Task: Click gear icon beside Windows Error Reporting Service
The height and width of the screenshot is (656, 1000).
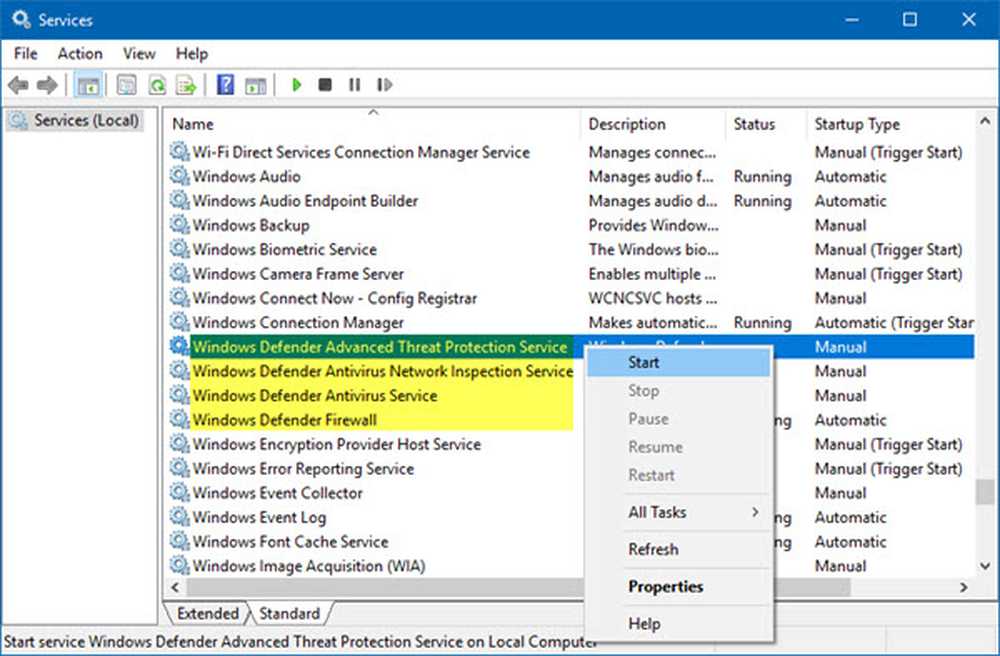Action: [x=179, y=468]
